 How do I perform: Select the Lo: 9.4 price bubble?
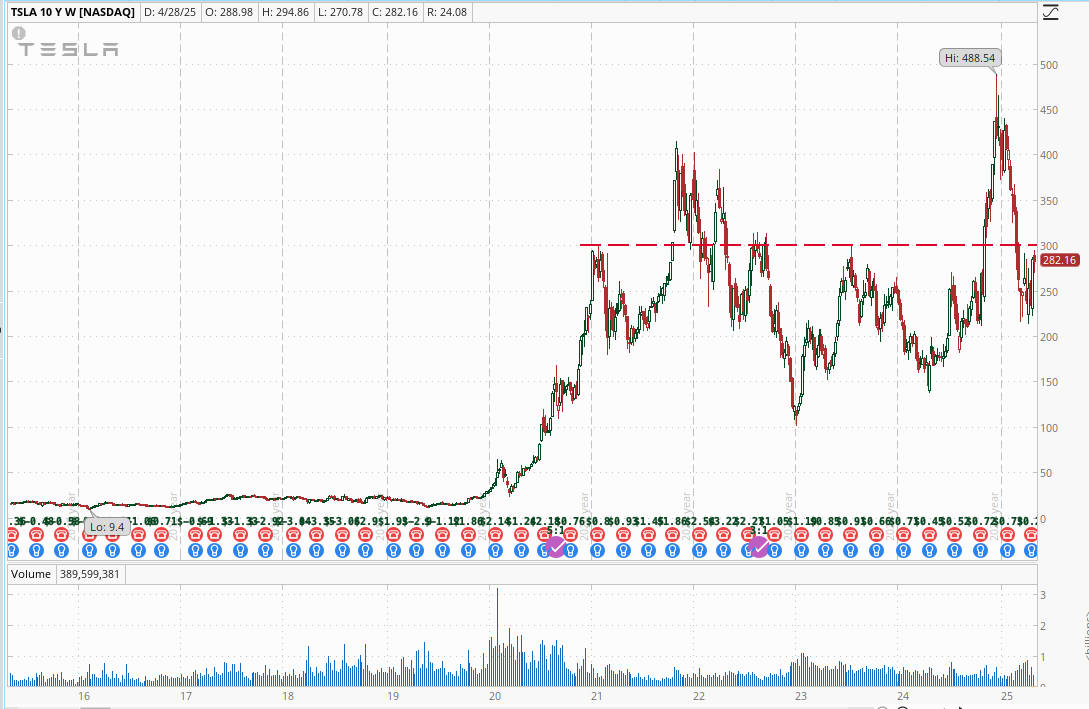pos(107,527)
